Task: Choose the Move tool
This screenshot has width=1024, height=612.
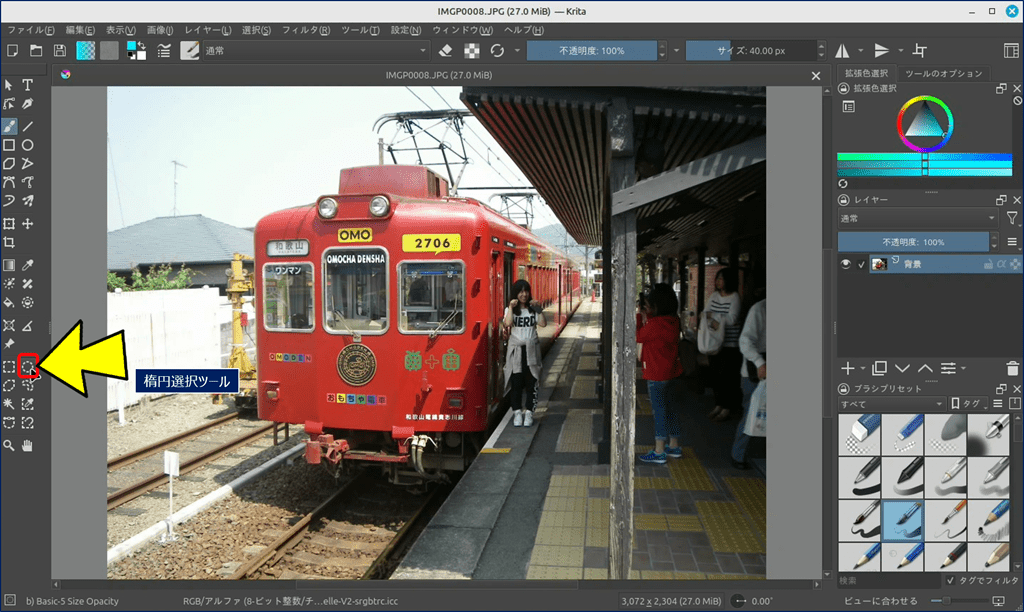Action: pos(28,224)
